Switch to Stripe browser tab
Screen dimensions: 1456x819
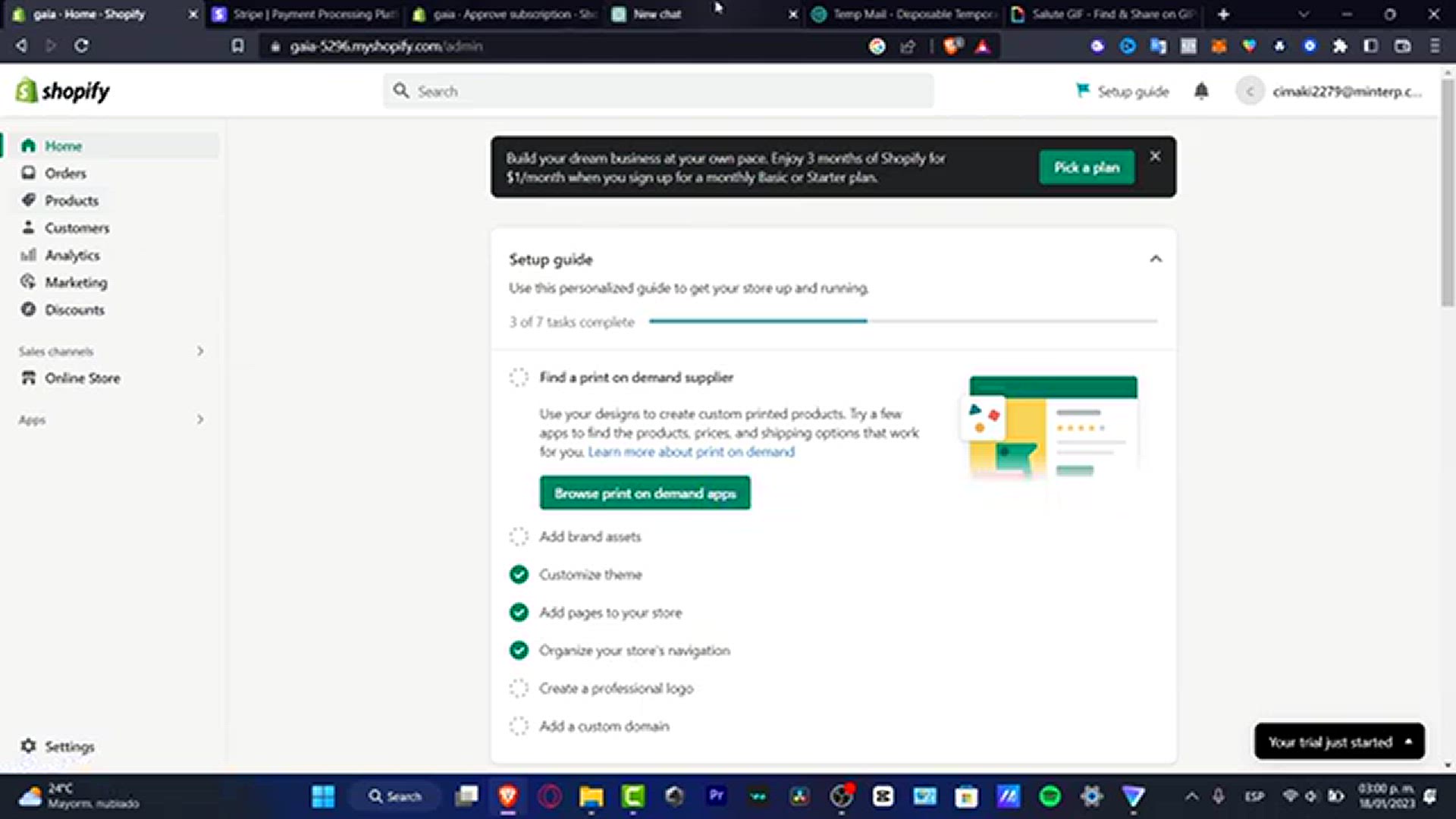pos(303,14)
